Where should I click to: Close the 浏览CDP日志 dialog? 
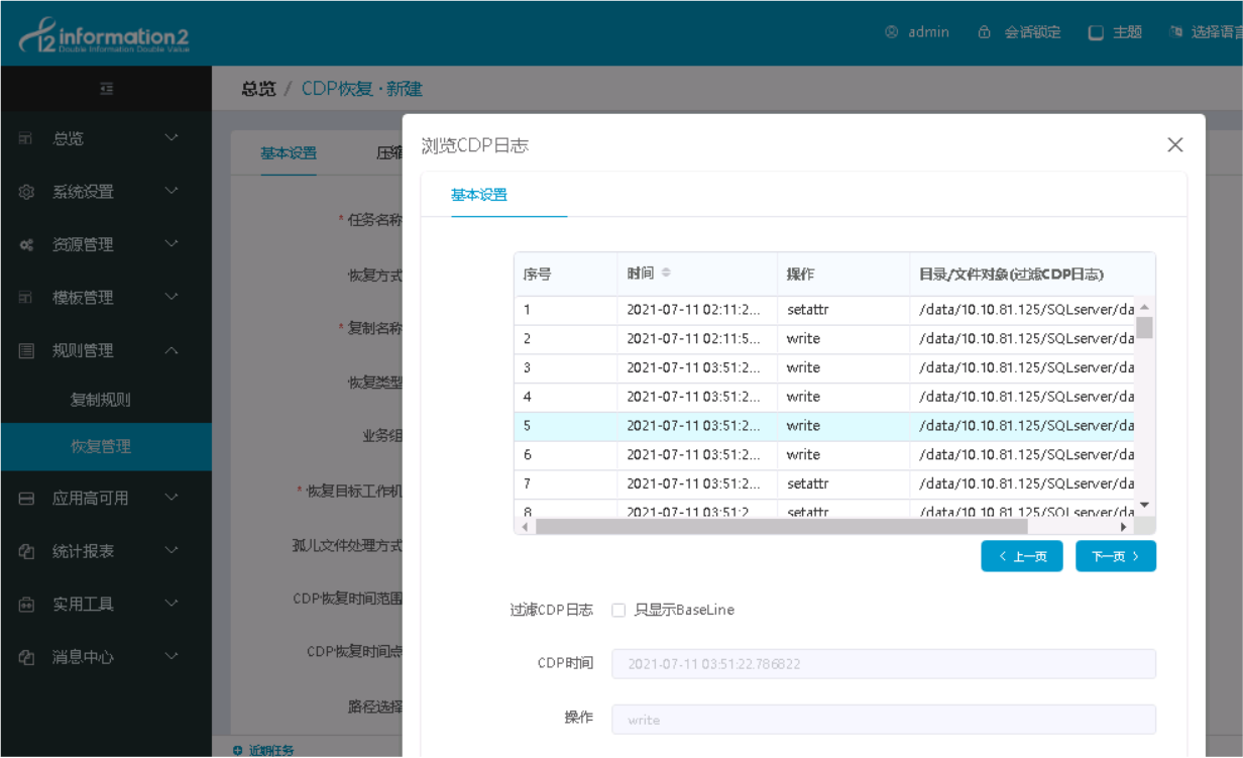pyautogui.click(x=1175, y=145)
